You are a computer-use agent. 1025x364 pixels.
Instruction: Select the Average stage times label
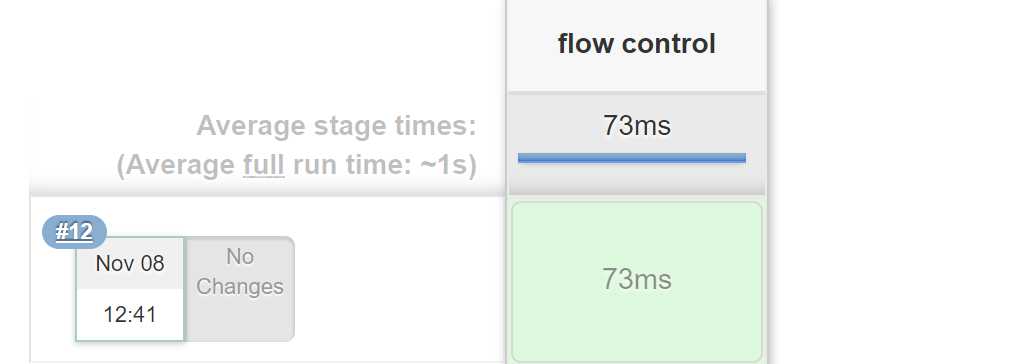pos(337,125)
